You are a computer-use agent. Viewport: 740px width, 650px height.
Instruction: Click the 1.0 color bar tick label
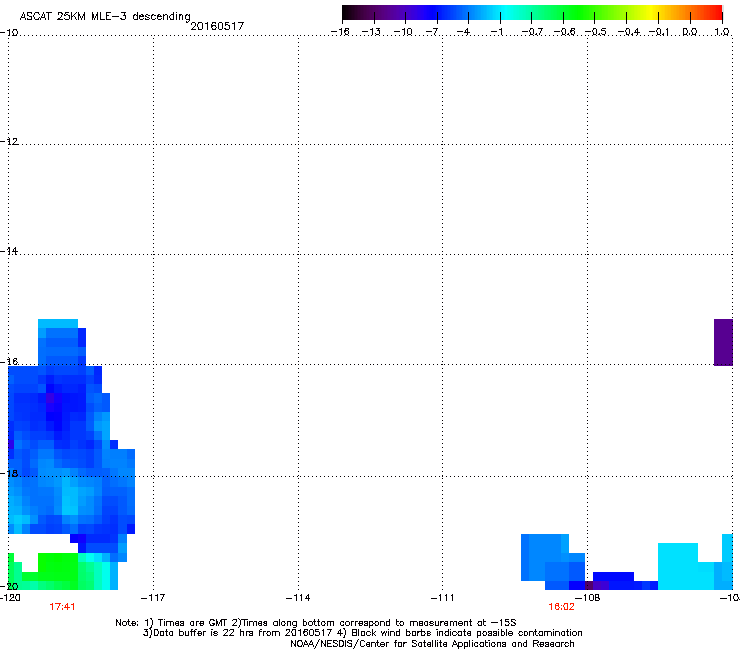[722, 32]
